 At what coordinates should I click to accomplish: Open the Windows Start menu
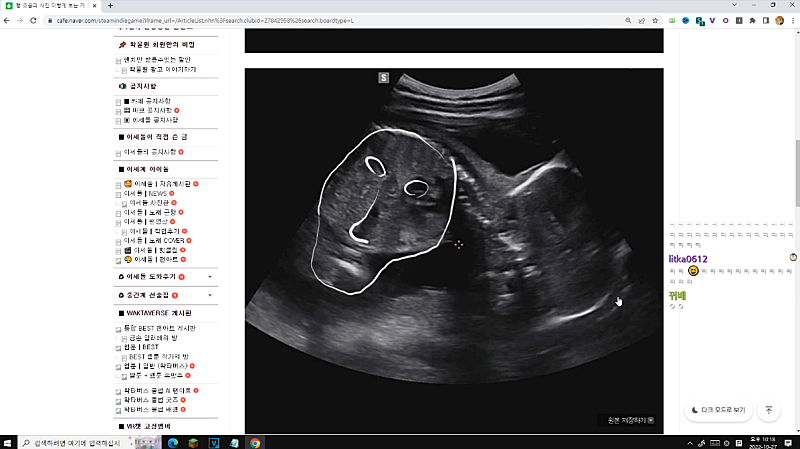9,442
